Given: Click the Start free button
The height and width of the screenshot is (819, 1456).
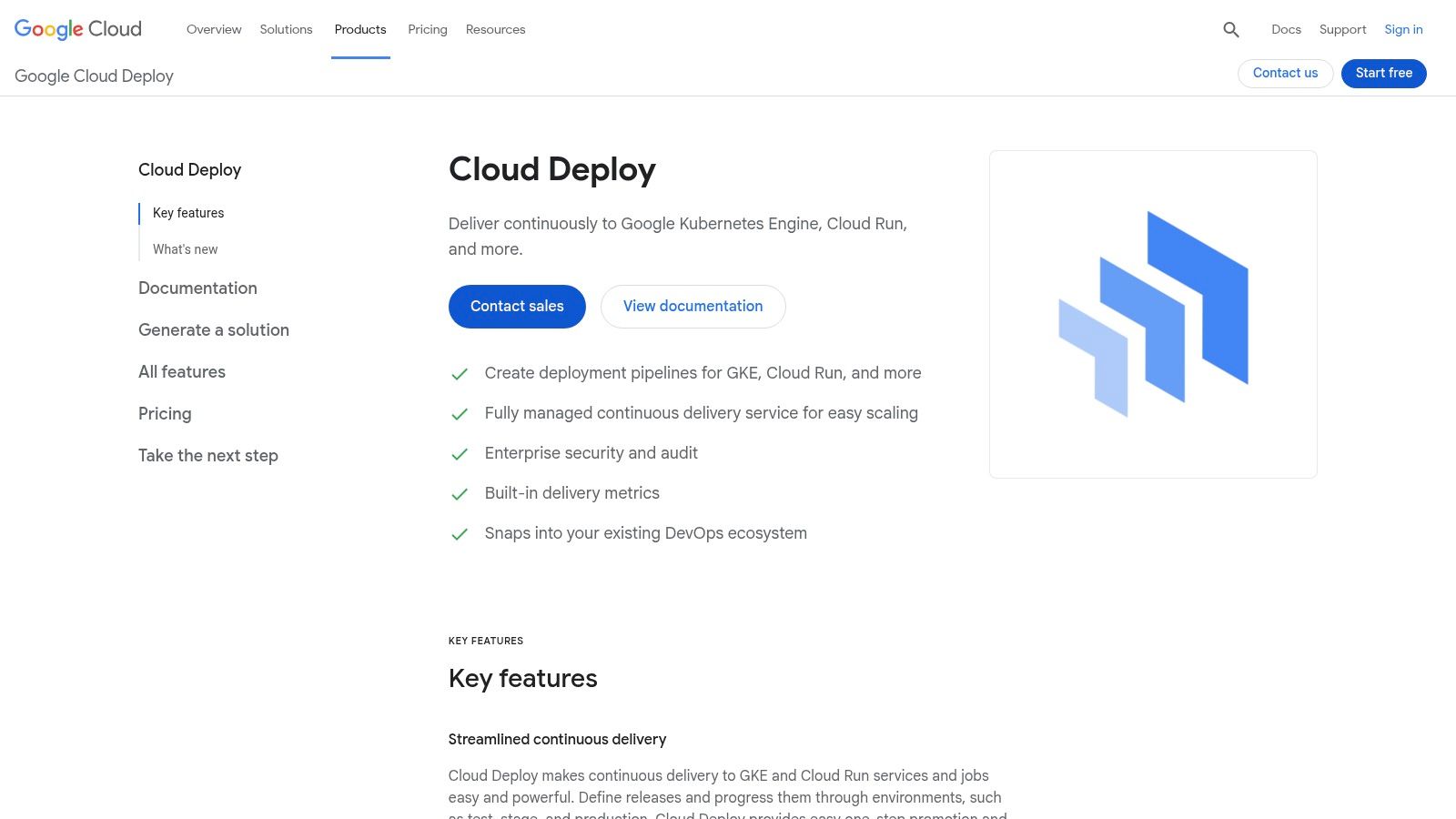Looking at the screenshot, I should (1384, 73).
